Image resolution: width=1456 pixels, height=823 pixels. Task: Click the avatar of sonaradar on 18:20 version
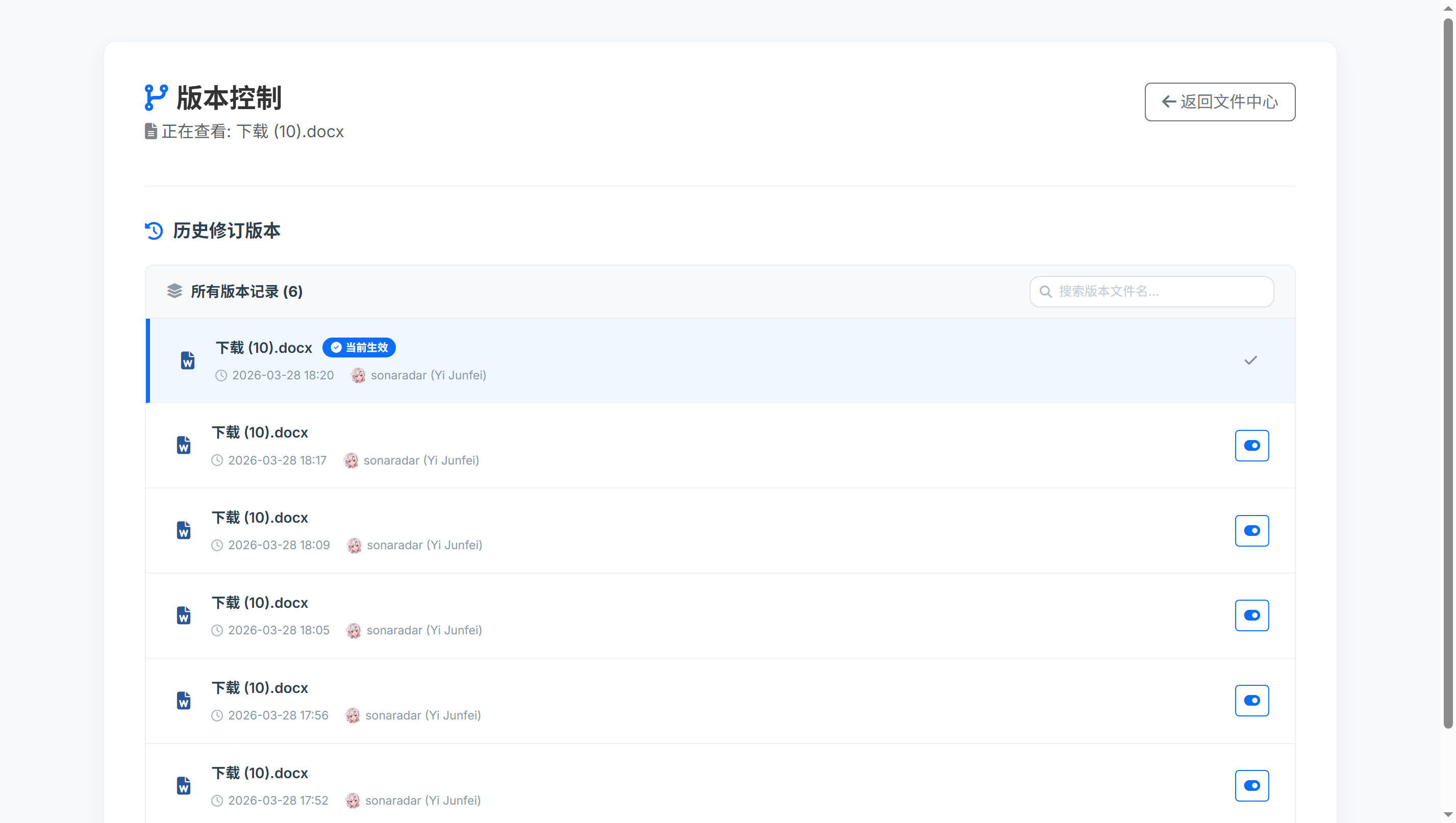coord(358,375)
